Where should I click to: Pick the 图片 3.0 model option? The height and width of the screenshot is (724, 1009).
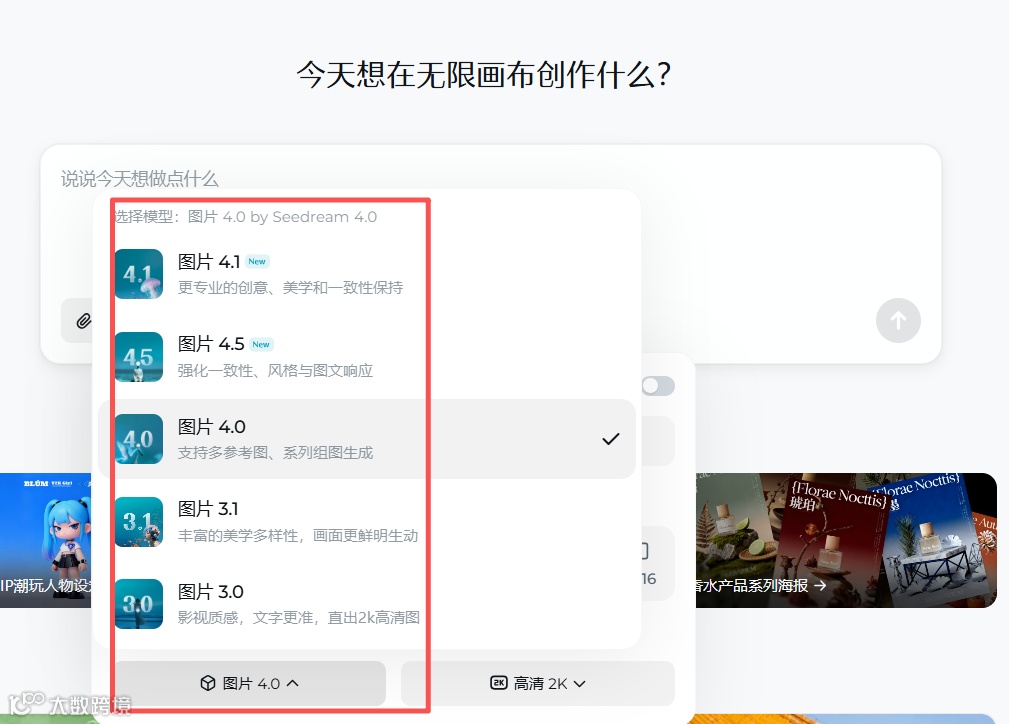pyautogui.click(x=367, y=604)
